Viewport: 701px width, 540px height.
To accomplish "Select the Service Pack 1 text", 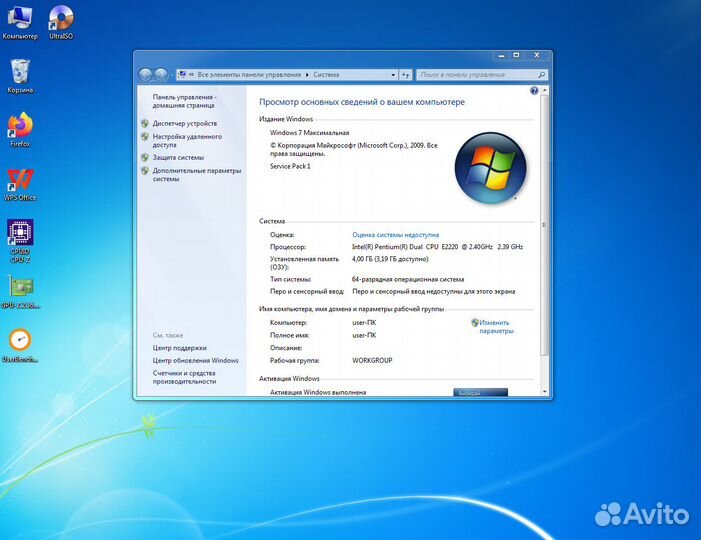I will tap(290, 166).
